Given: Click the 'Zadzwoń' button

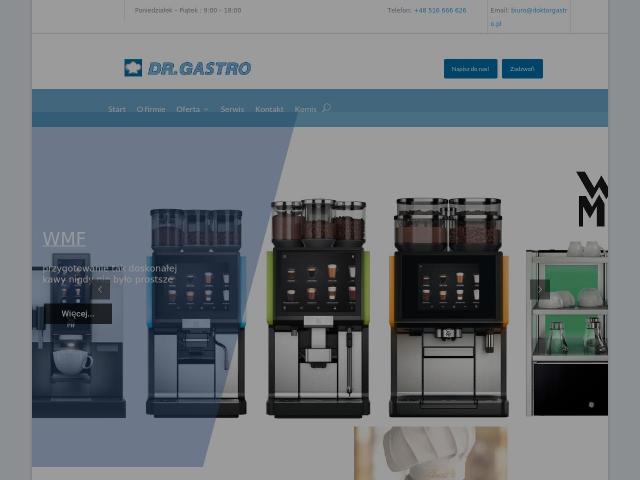Looking at the screenshot, I should pos(522,69).
